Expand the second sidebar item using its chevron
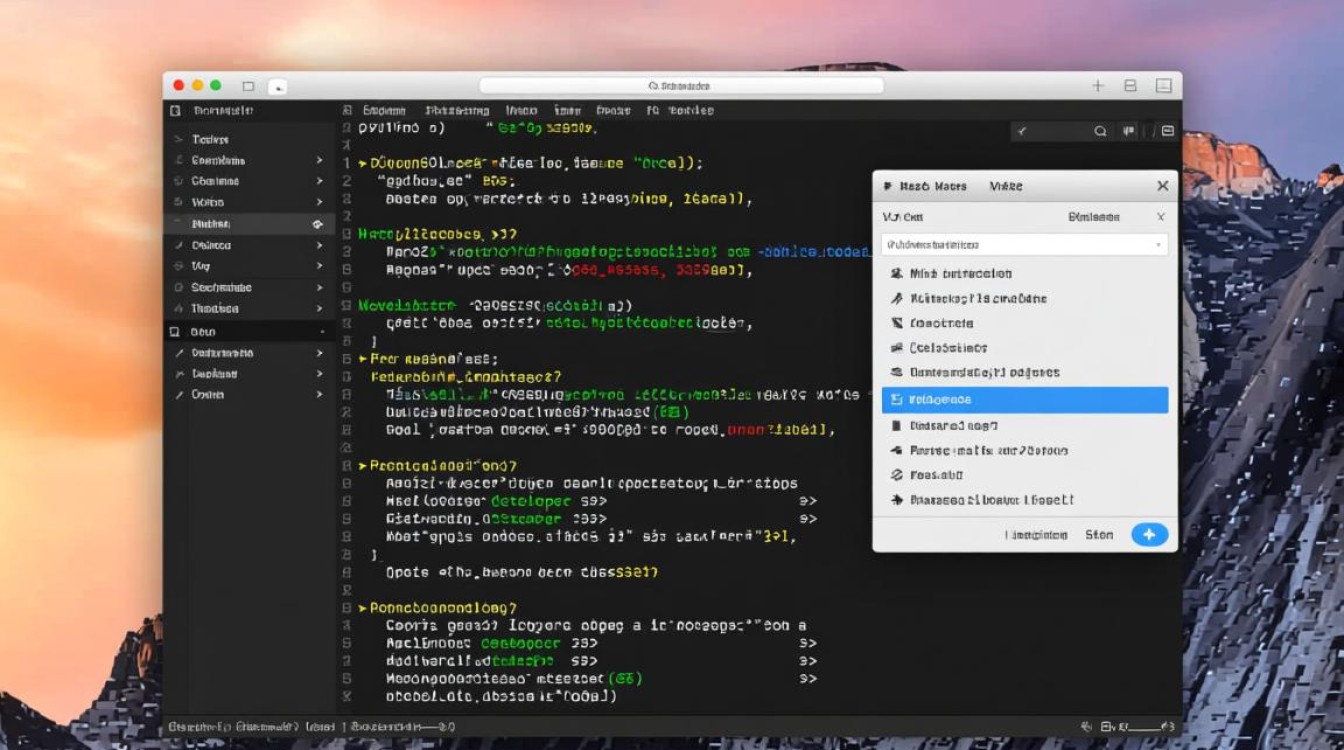Screen dimensions: 1344x750 (x=319, y=160)
